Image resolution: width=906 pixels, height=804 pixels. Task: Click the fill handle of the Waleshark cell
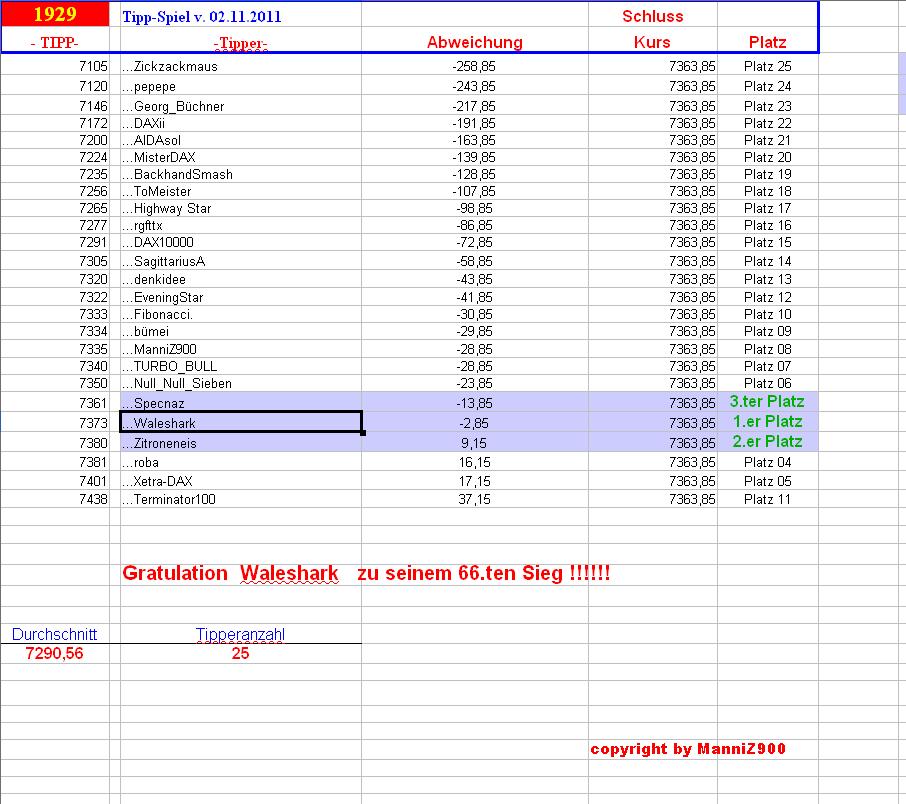[x=362, y=432]
